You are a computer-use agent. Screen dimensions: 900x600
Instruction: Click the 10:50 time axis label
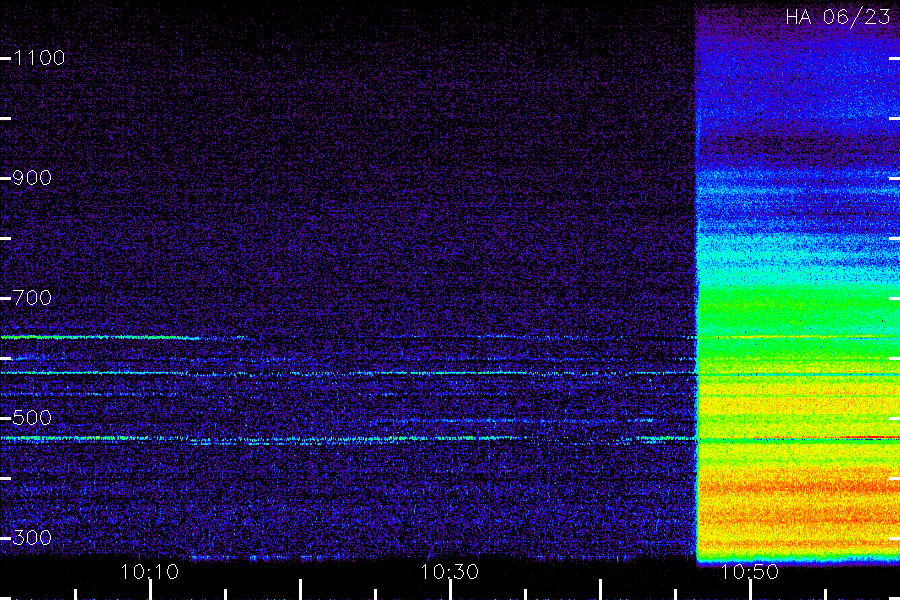click(750, 572)
